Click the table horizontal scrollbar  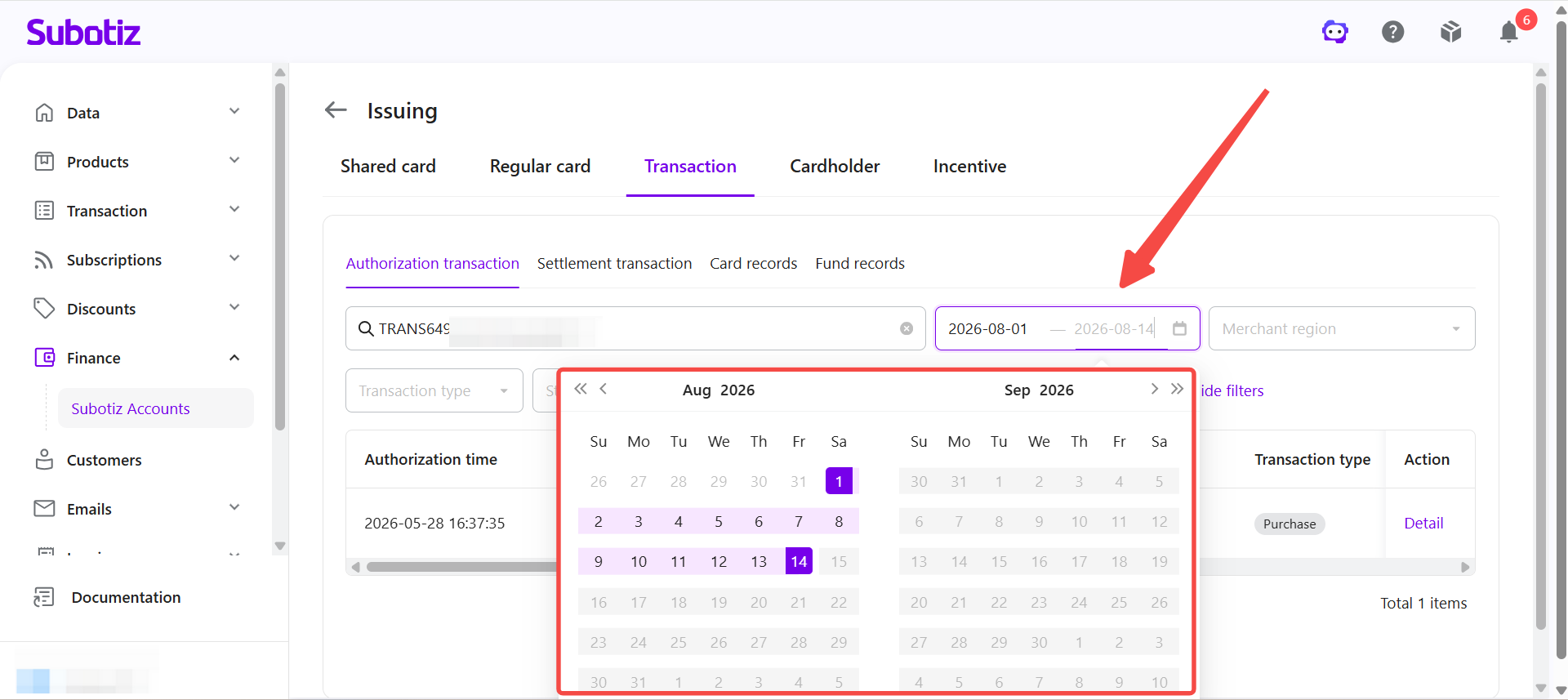tap(461, 567)
